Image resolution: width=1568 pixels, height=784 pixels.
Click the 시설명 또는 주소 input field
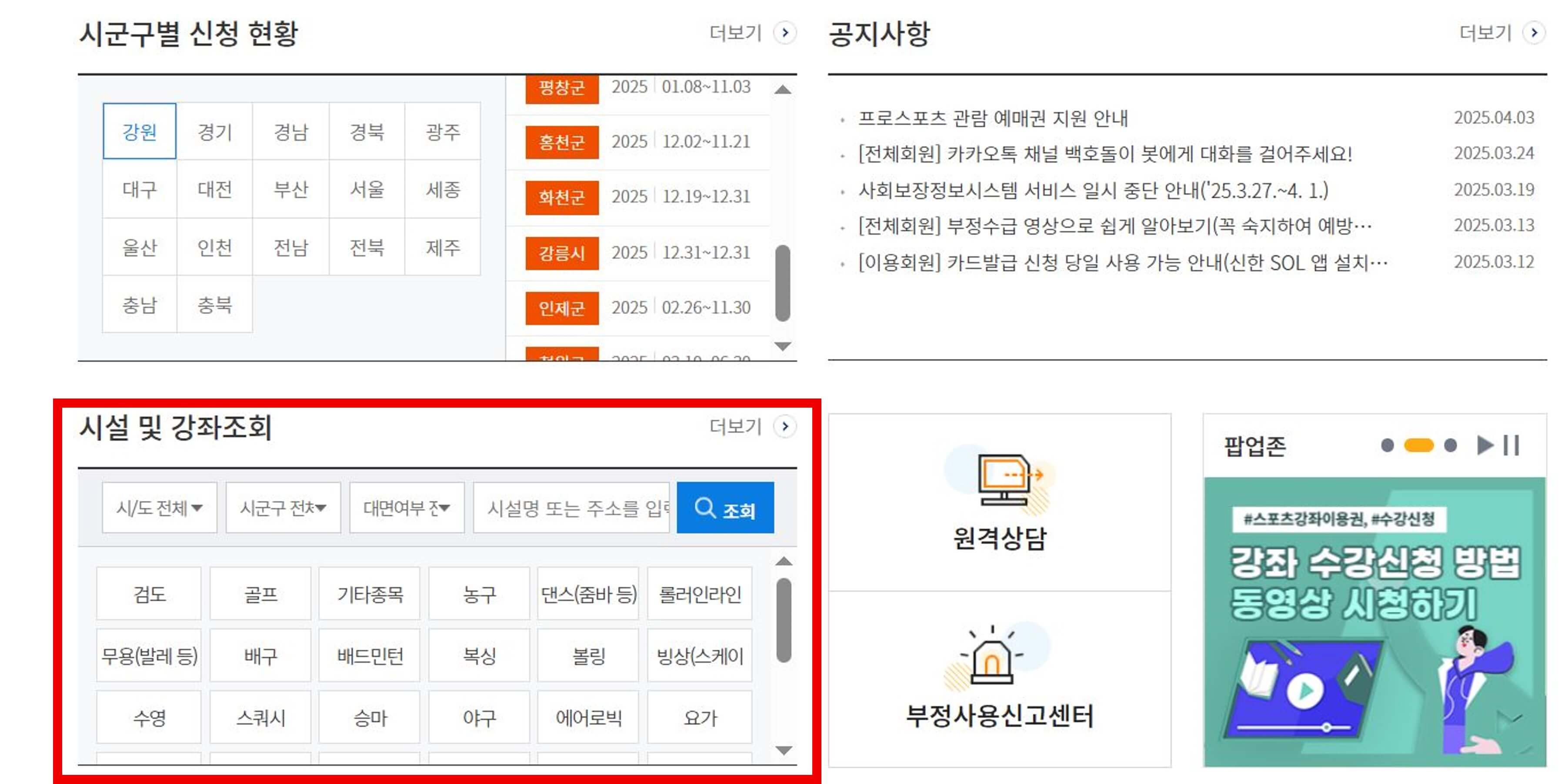point(572,508)
